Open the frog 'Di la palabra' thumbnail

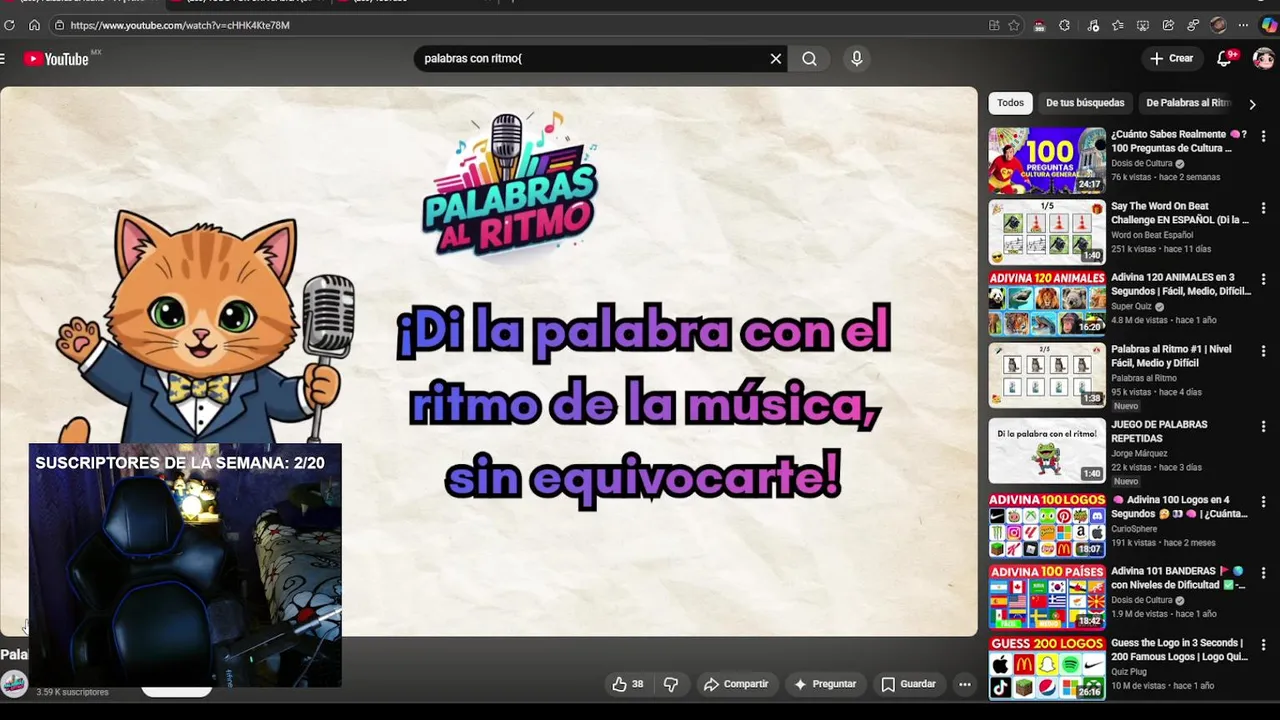tap(1047, 451)
